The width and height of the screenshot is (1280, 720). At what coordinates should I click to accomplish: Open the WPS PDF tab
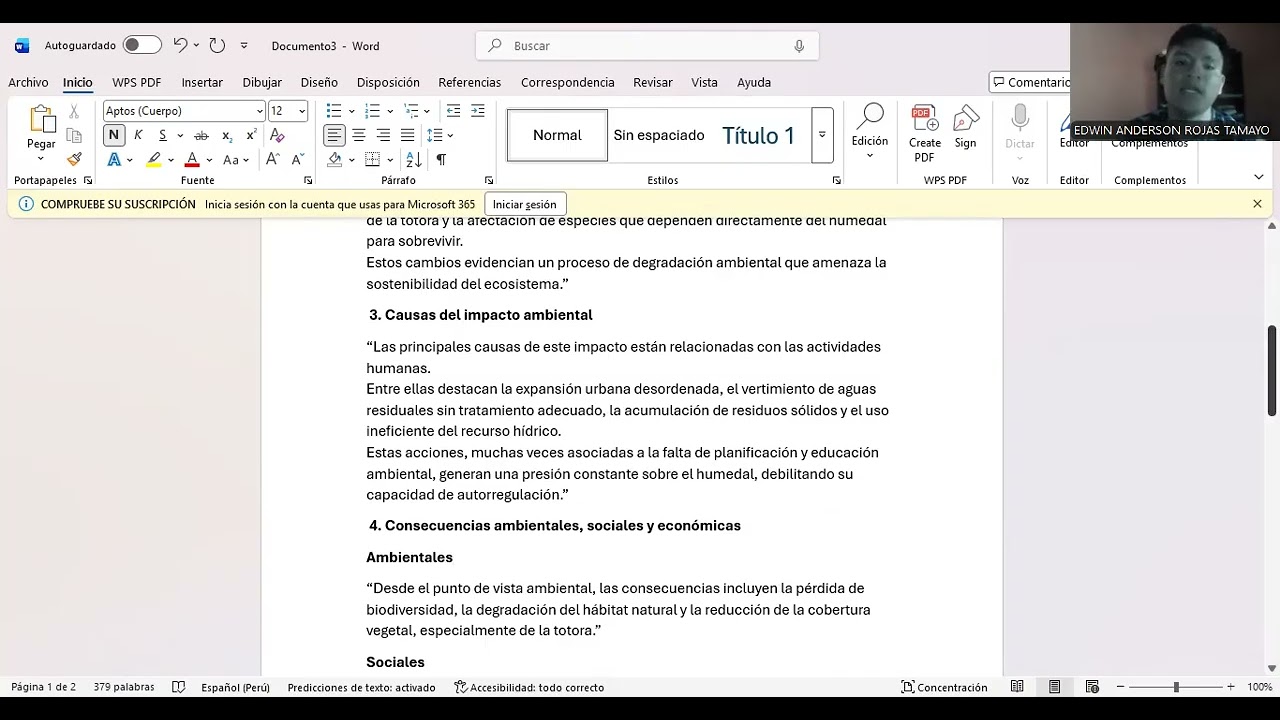[x=136, y=82]
